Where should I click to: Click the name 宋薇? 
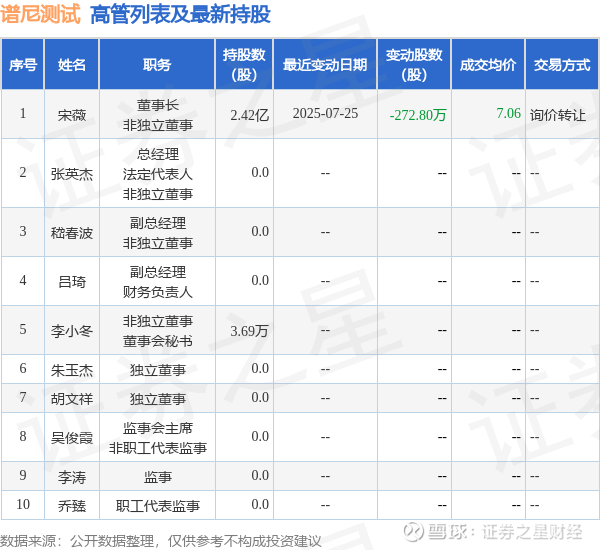tap(72, 115)
